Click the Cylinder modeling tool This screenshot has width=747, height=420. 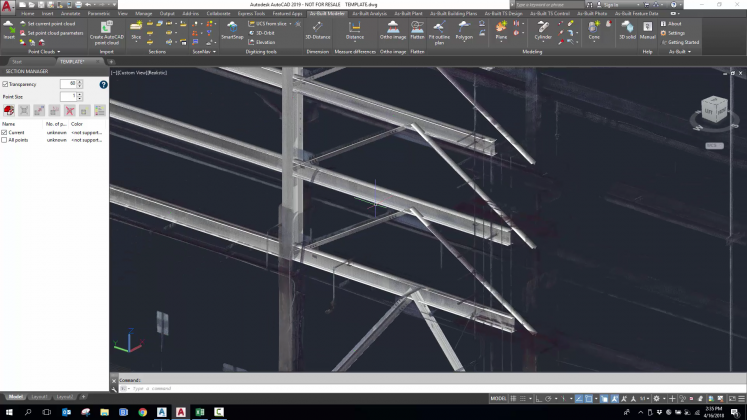click(x=543, y=29)
